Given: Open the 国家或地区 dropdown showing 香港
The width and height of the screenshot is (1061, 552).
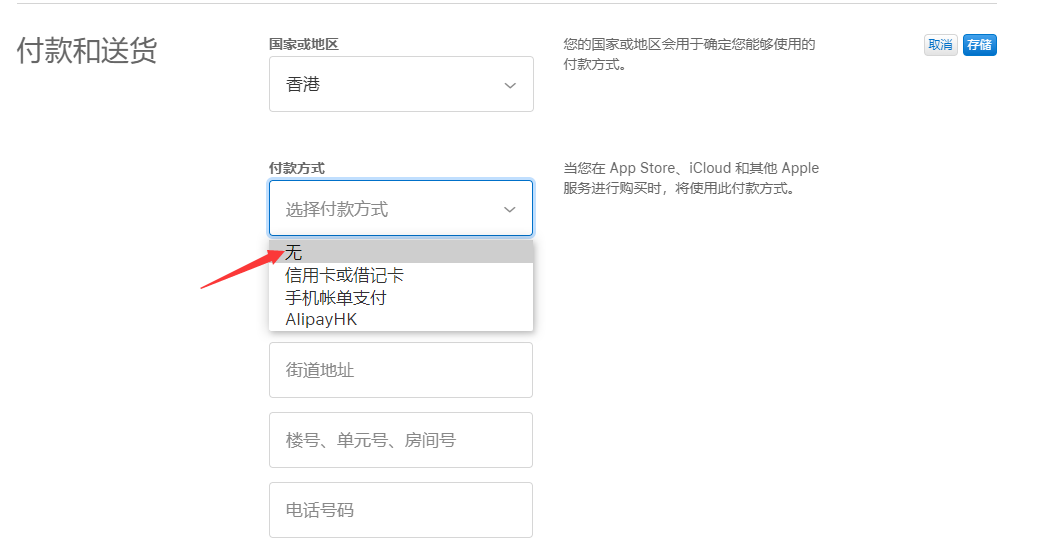Looking at the screenshot, I should pyautogui.click(x=400, y=85).
